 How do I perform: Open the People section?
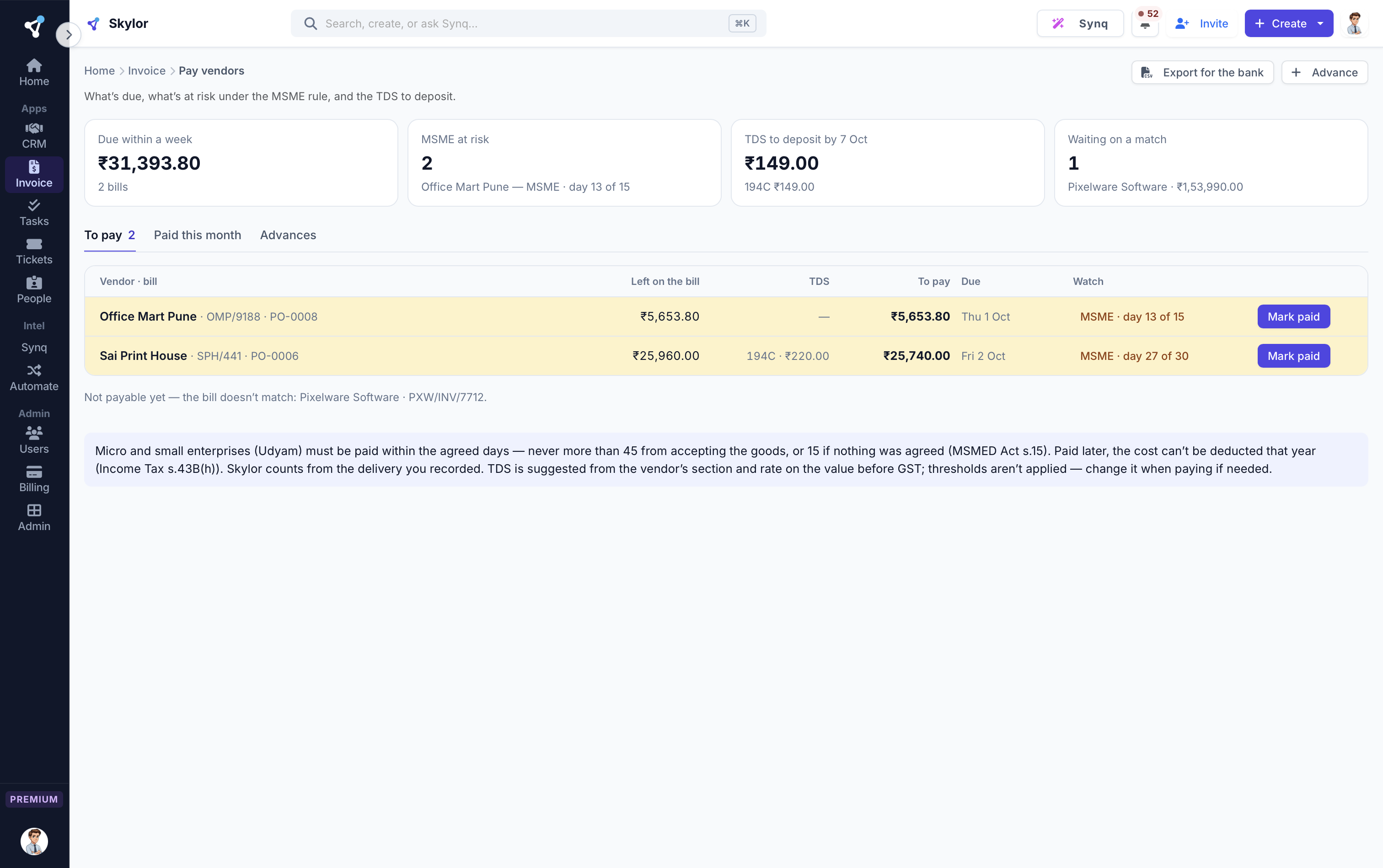point(34,290)
